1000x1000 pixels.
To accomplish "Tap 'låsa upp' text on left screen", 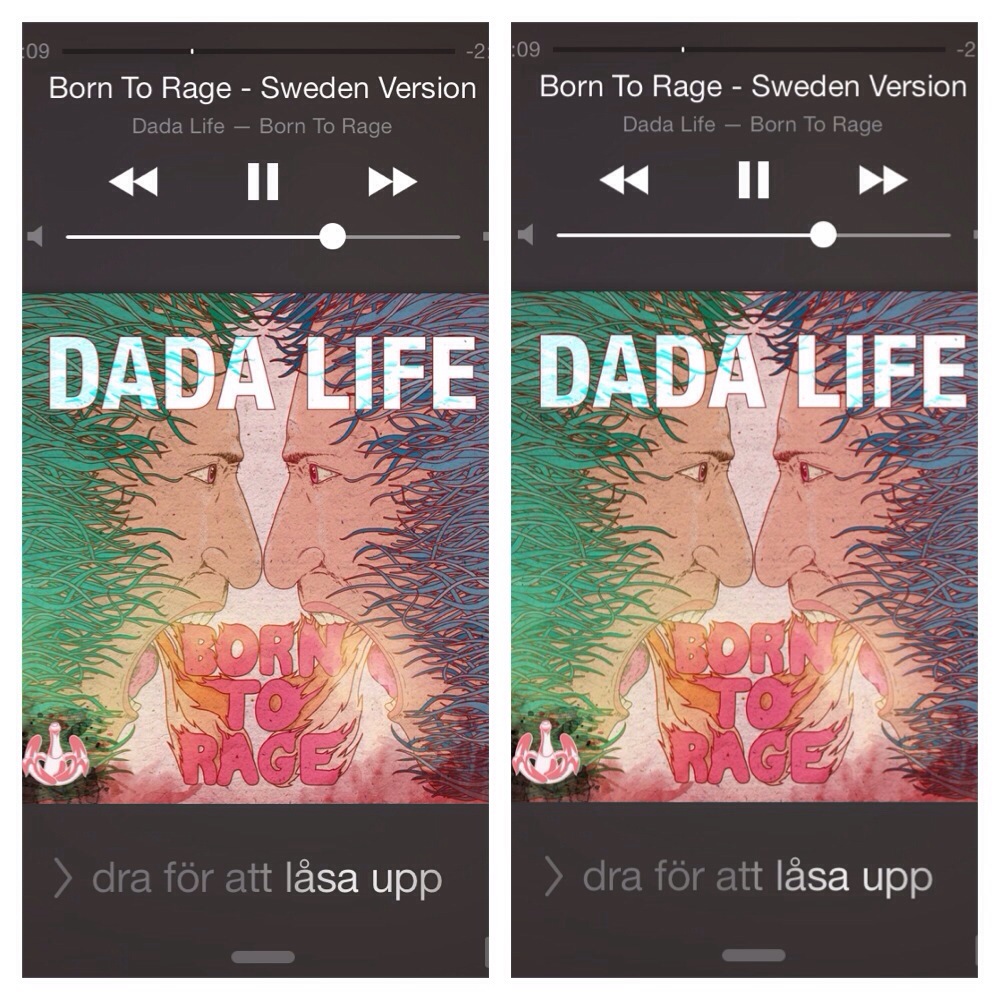I will (x=364, y=879).
